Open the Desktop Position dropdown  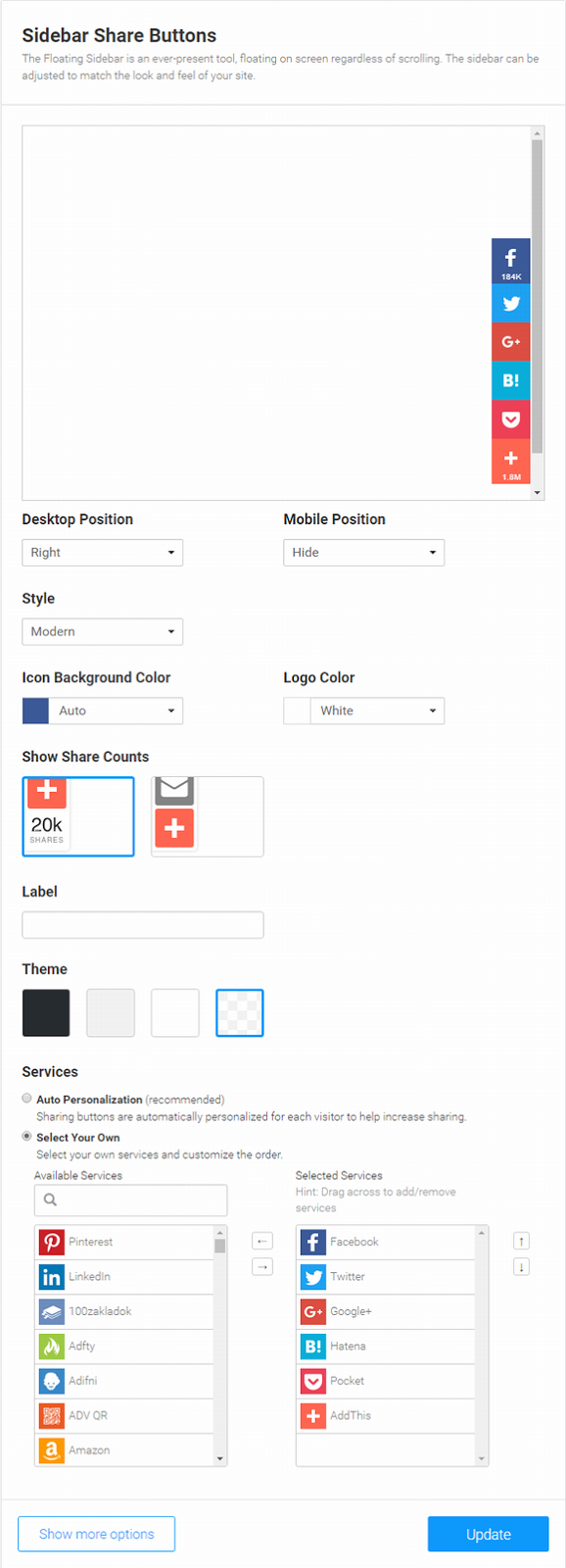tap(103, 553)
